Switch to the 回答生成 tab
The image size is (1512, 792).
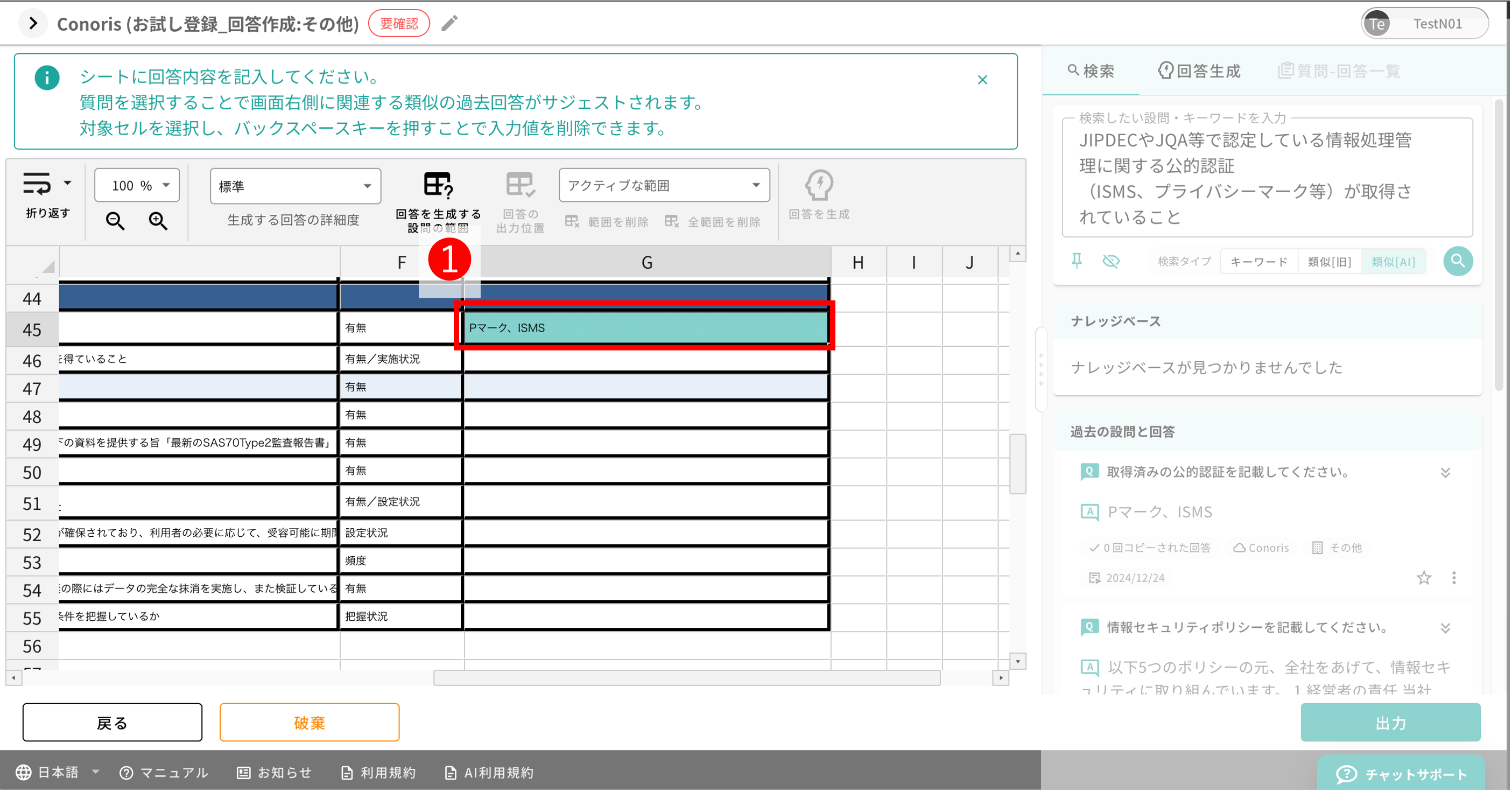tap(1199, 71)
